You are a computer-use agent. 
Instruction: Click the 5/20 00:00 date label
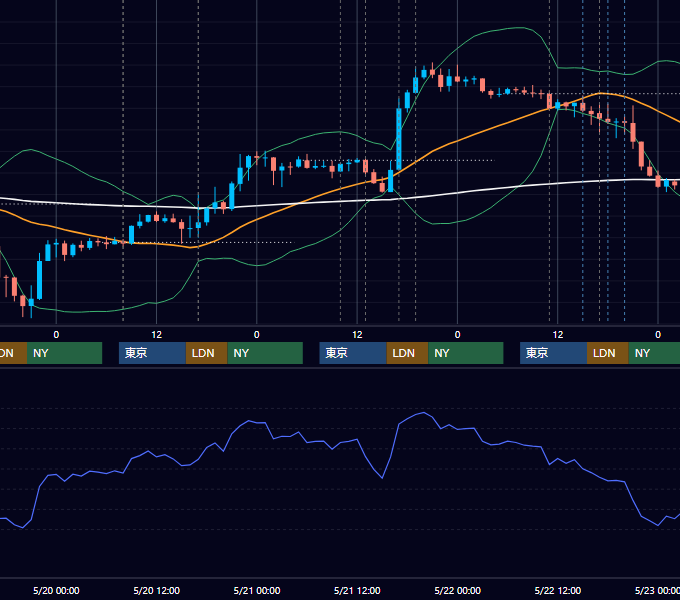point(56,590)
